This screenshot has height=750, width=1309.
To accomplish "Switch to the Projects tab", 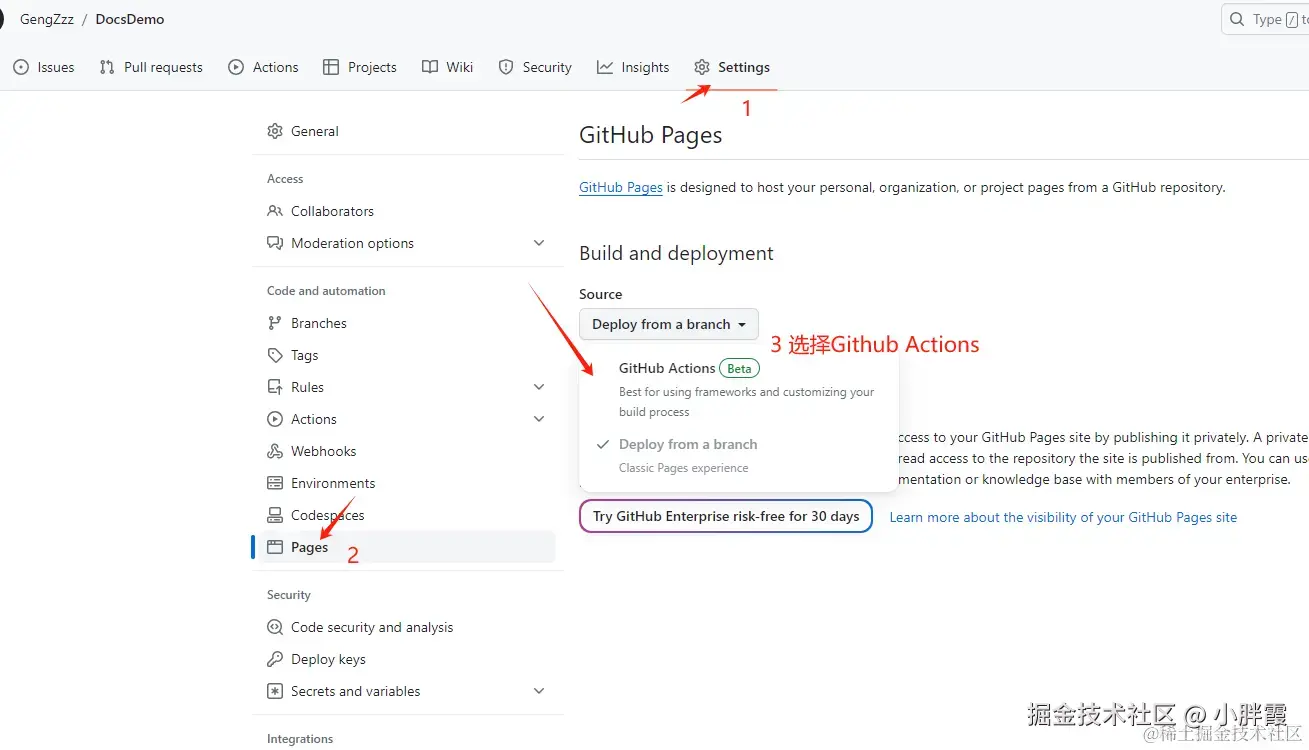I will (x=360, y=67).
